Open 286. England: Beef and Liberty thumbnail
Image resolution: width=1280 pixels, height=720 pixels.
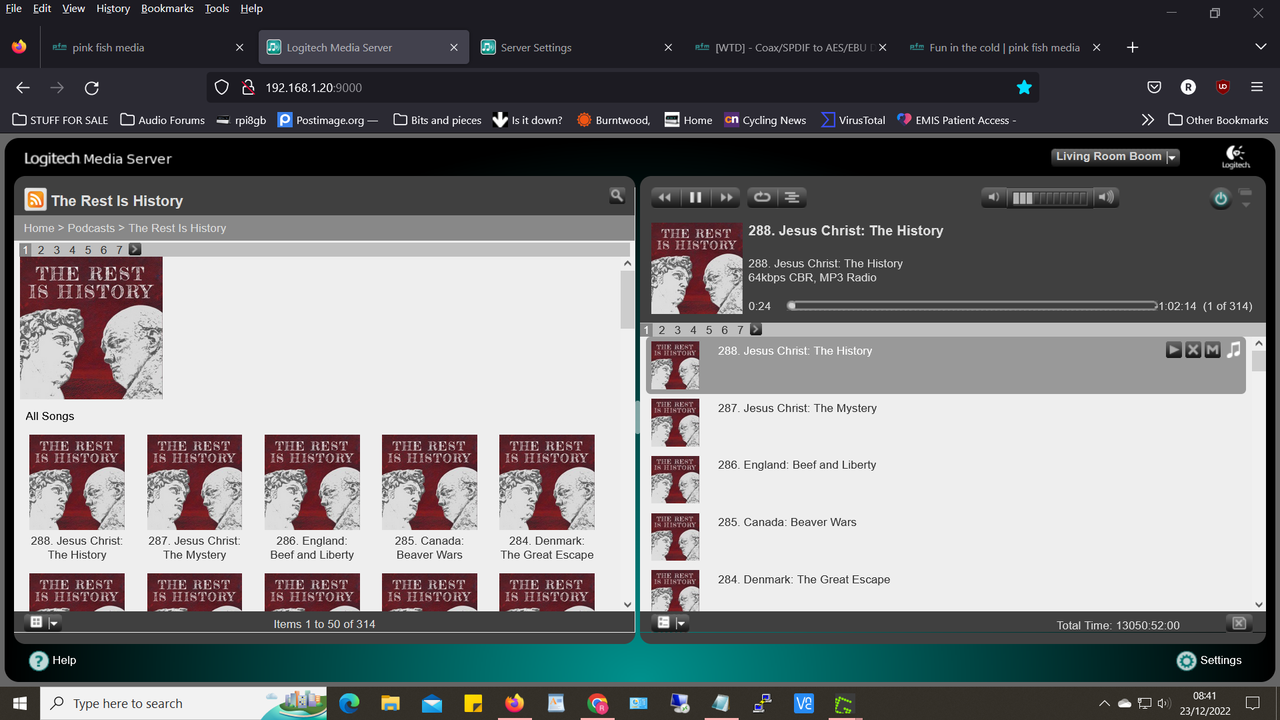[312, 482]
